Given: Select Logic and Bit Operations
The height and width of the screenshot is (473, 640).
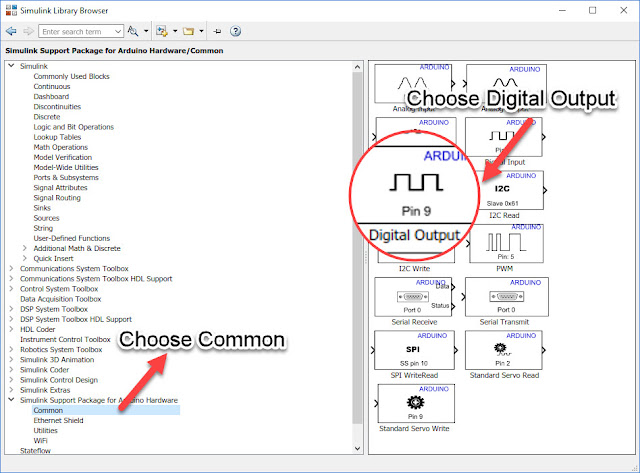Looking at the screenshot, I should pos(73,127).
